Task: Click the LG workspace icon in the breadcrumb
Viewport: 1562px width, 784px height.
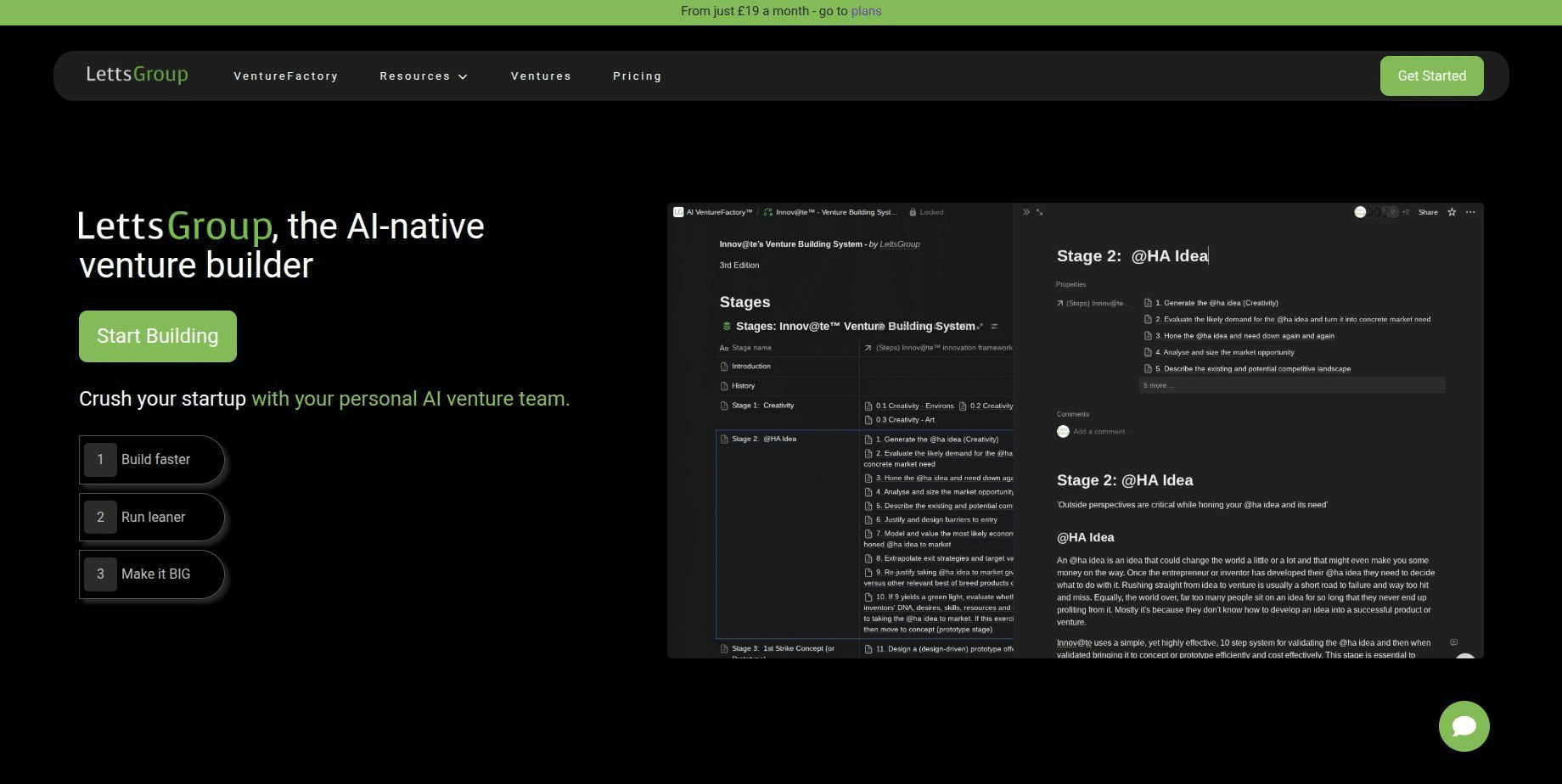Action: point(677,212)
